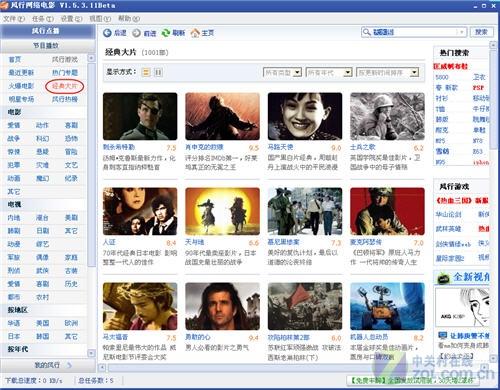Viewport: 500px width, 390px height.
Task: Switch to the 节目播放 tab
Action: tap(46, 45)
